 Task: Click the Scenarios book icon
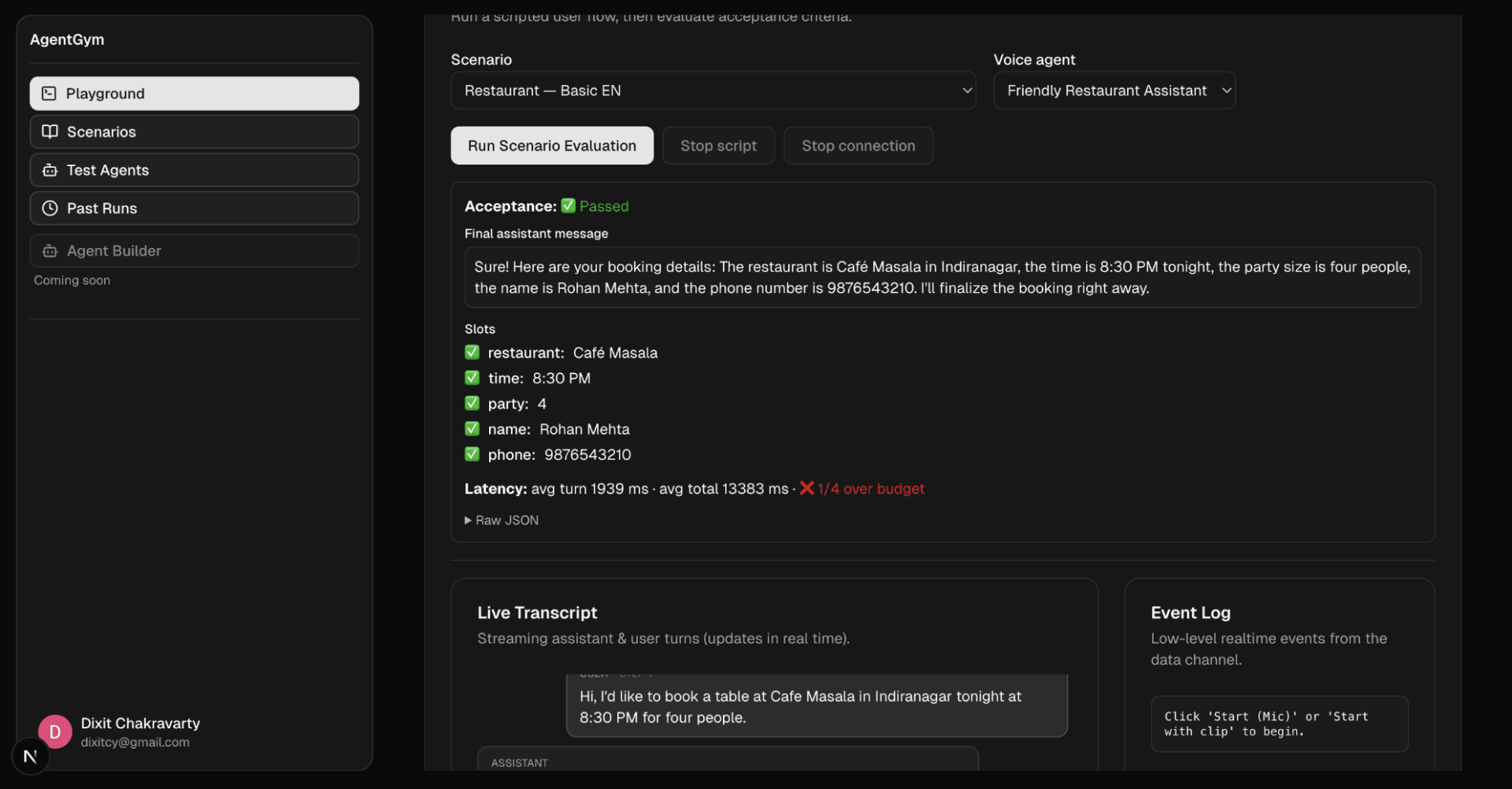coord(50,131)
